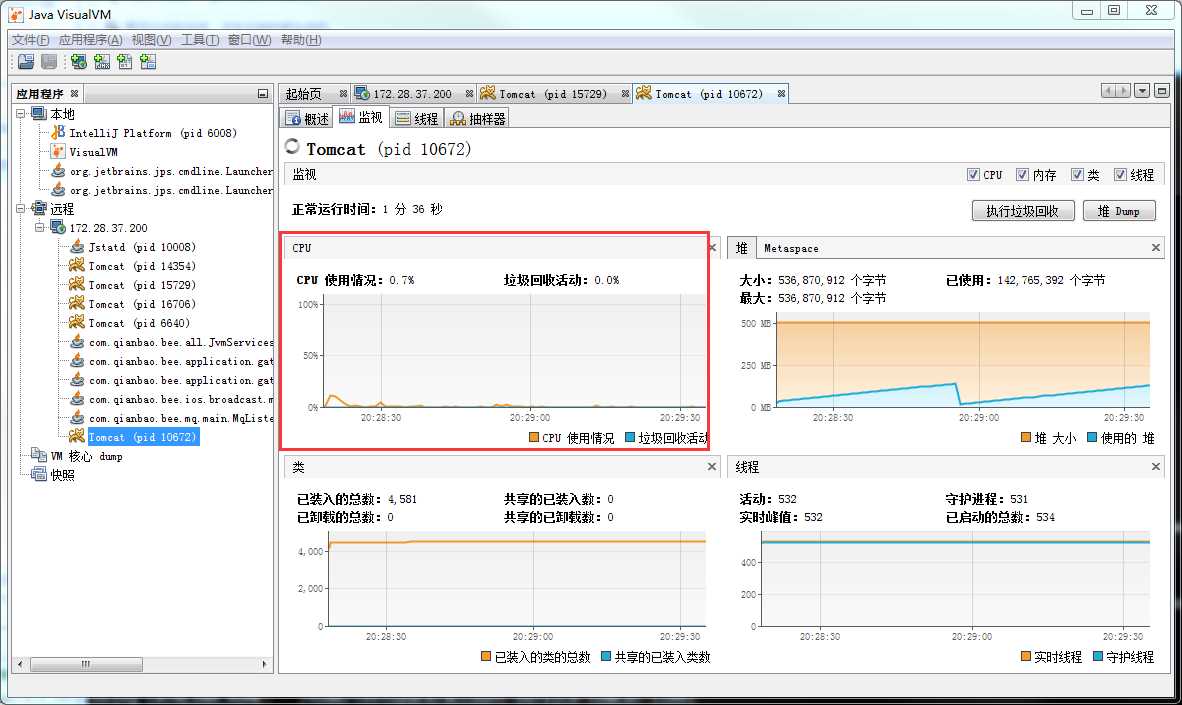Open the 文件(F) menu
The height and width of the screenshot is (705, 1182).
(x=31, y=39)
